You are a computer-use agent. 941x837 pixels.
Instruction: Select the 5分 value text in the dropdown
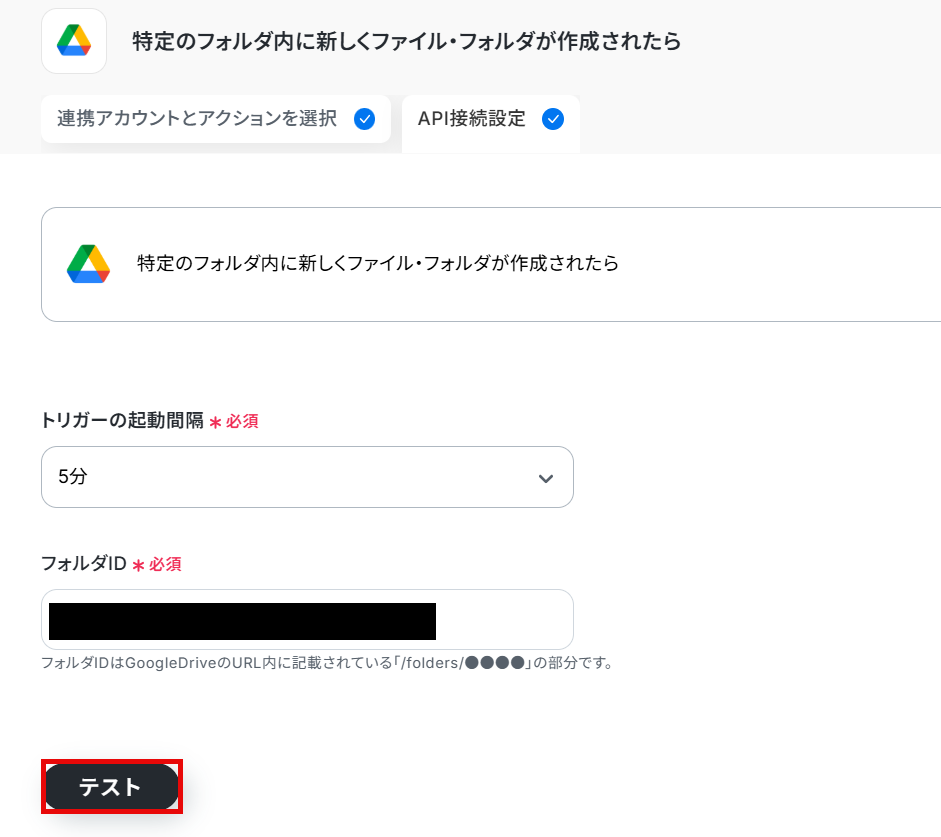point(73,476)
